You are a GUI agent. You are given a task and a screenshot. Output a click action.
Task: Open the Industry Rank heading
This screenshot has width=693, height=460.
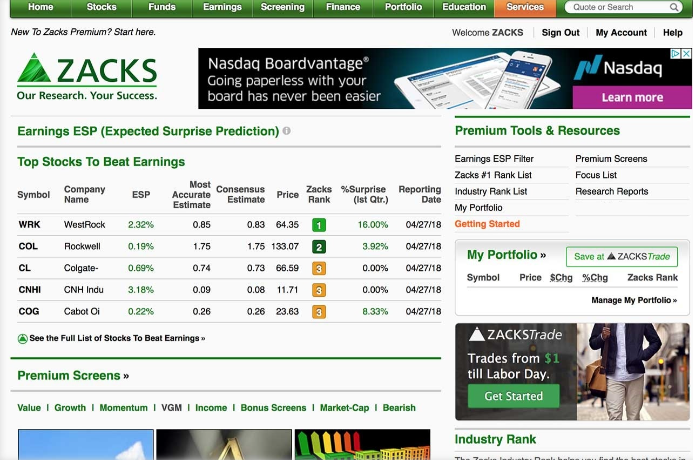click(x=495, y=439)
